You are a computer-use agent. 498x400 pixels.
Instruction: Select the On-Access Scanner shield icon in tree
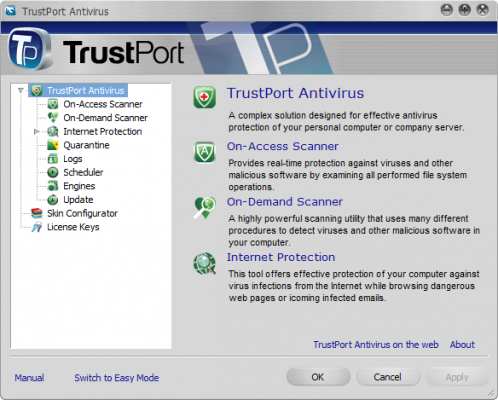[53, 104]
